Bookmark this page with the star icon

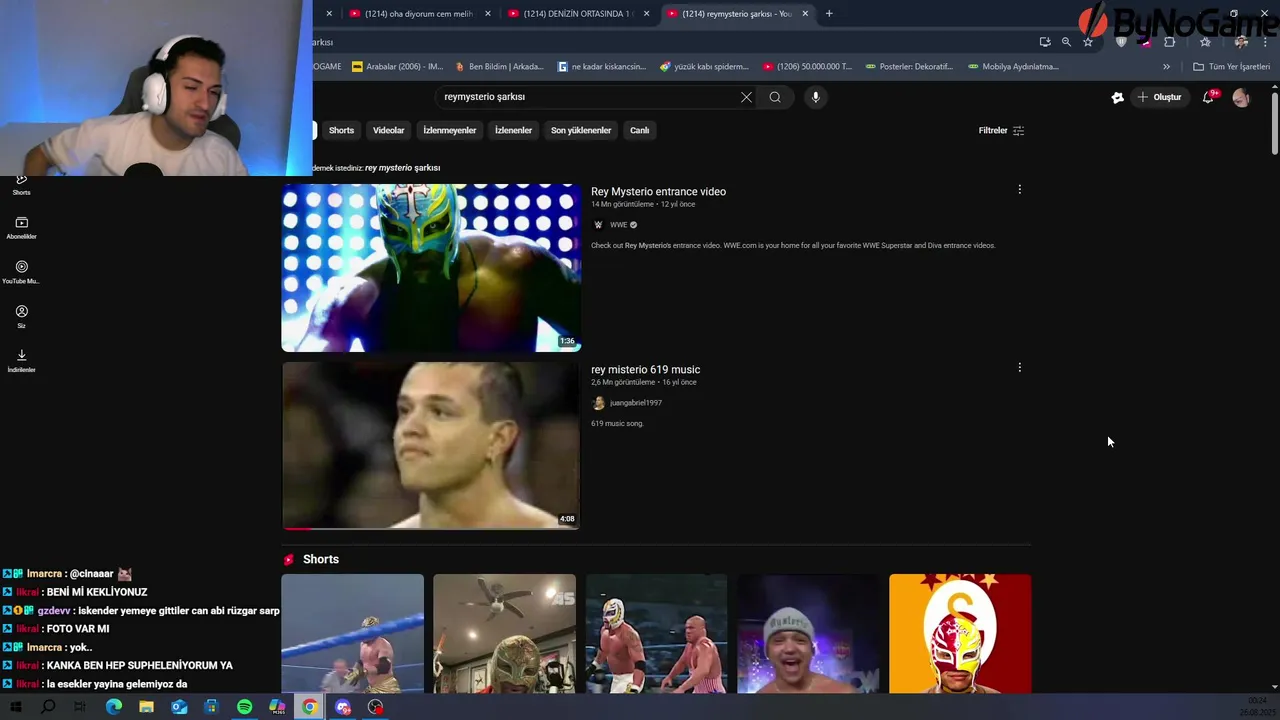click(1088, 42)
